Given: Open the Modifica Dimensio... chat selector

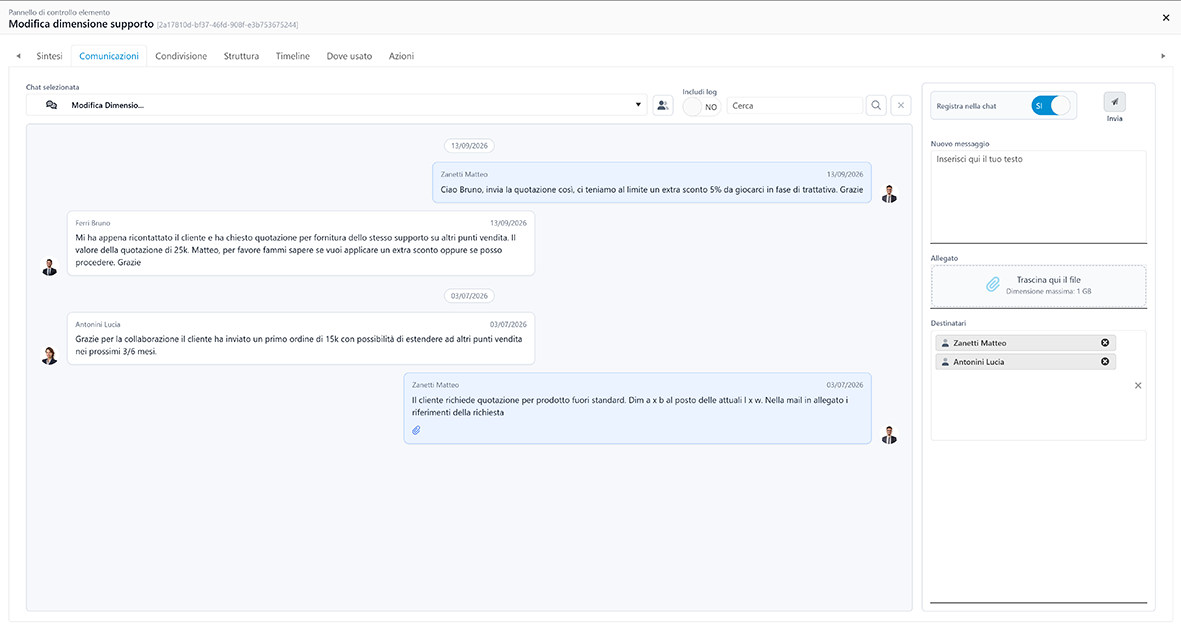Looking at the screenshot, I should click(336, 105).
